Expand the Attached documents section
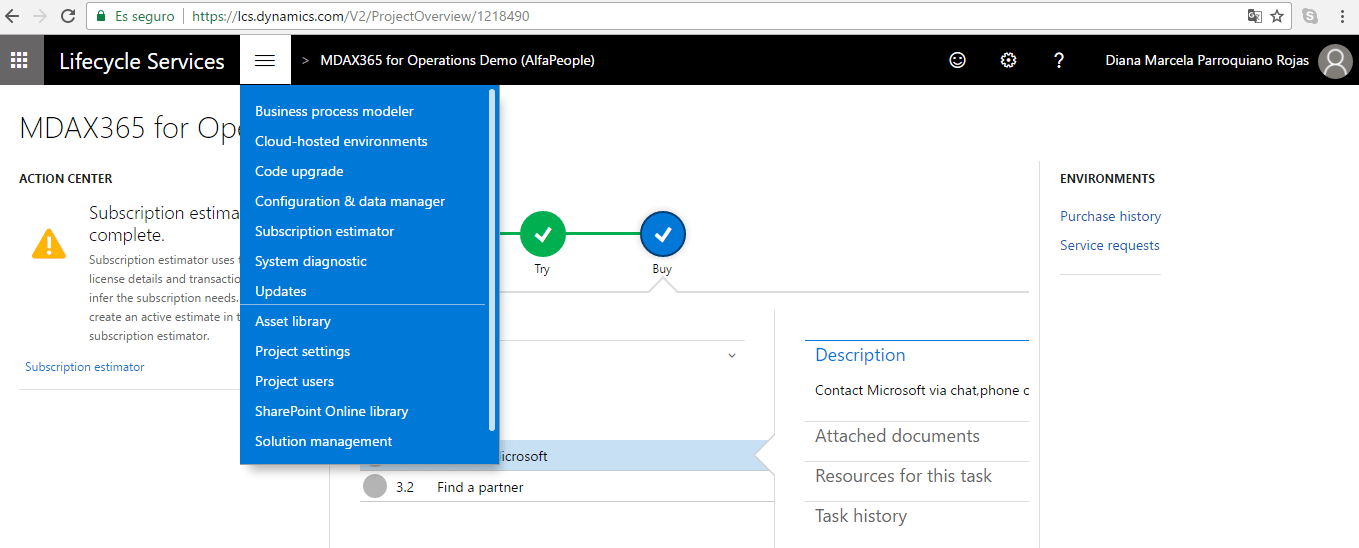1359x548 pixels. [x=897, y=436]
